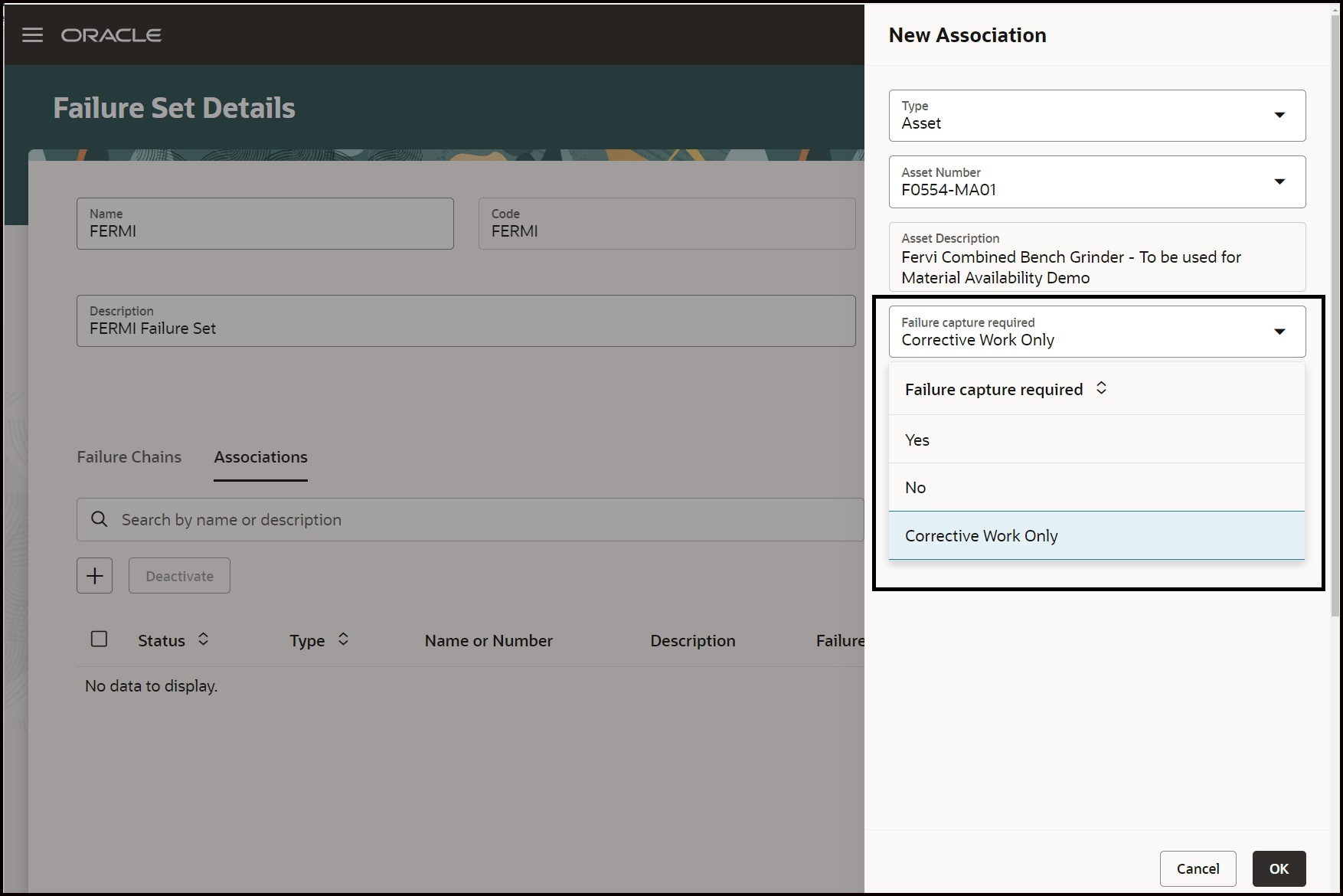Sort by Status column arrows
Image resolution: width=1343 pixels, height=896 pixels.
pyautogui.click(x=204, y=639)
